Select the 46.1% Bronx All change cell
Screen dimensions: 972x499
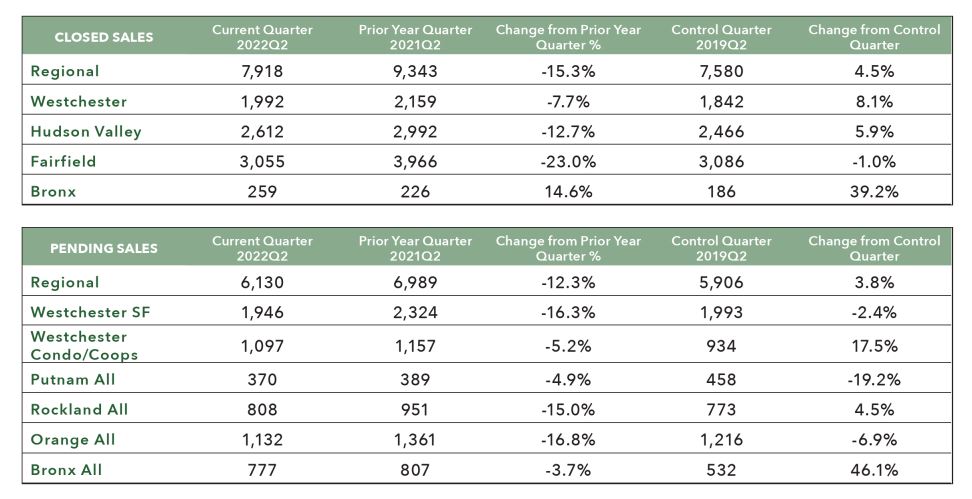[873, 470]
